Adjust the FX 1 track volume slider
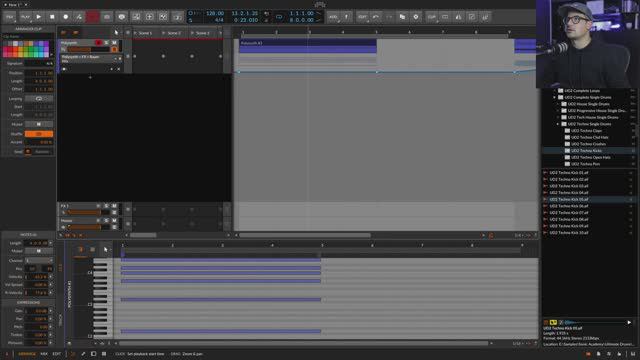 89,213
